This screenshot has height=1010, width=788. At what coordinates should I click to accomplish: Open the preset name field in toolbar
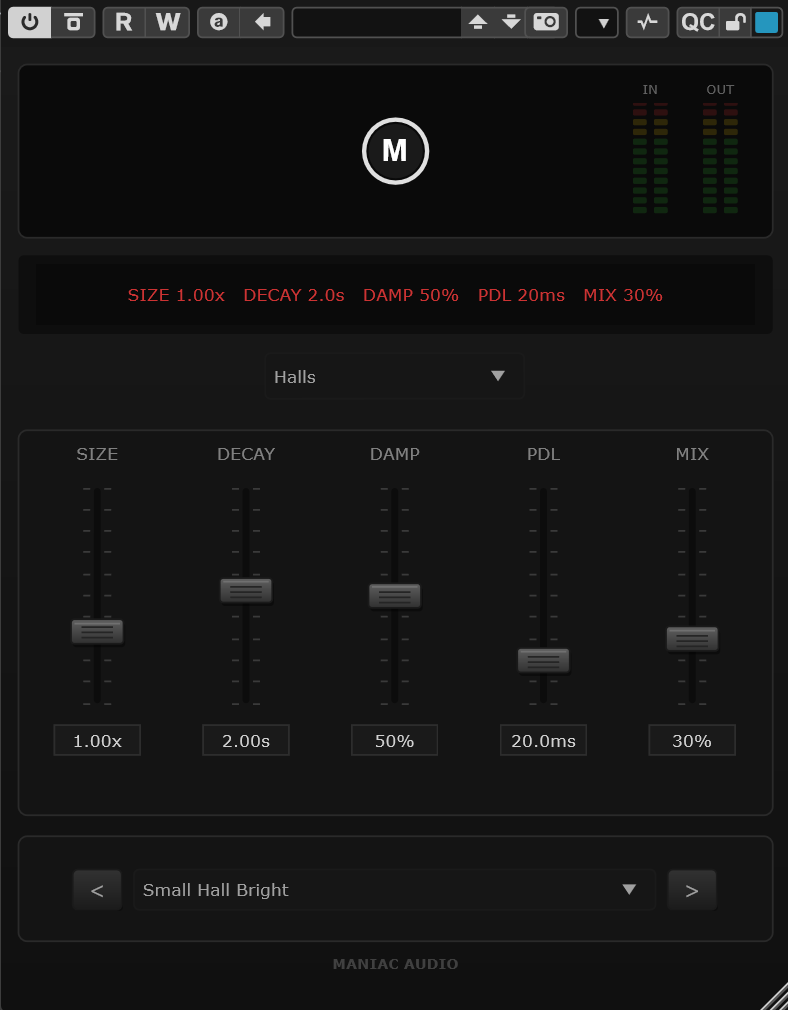point(377,23)
